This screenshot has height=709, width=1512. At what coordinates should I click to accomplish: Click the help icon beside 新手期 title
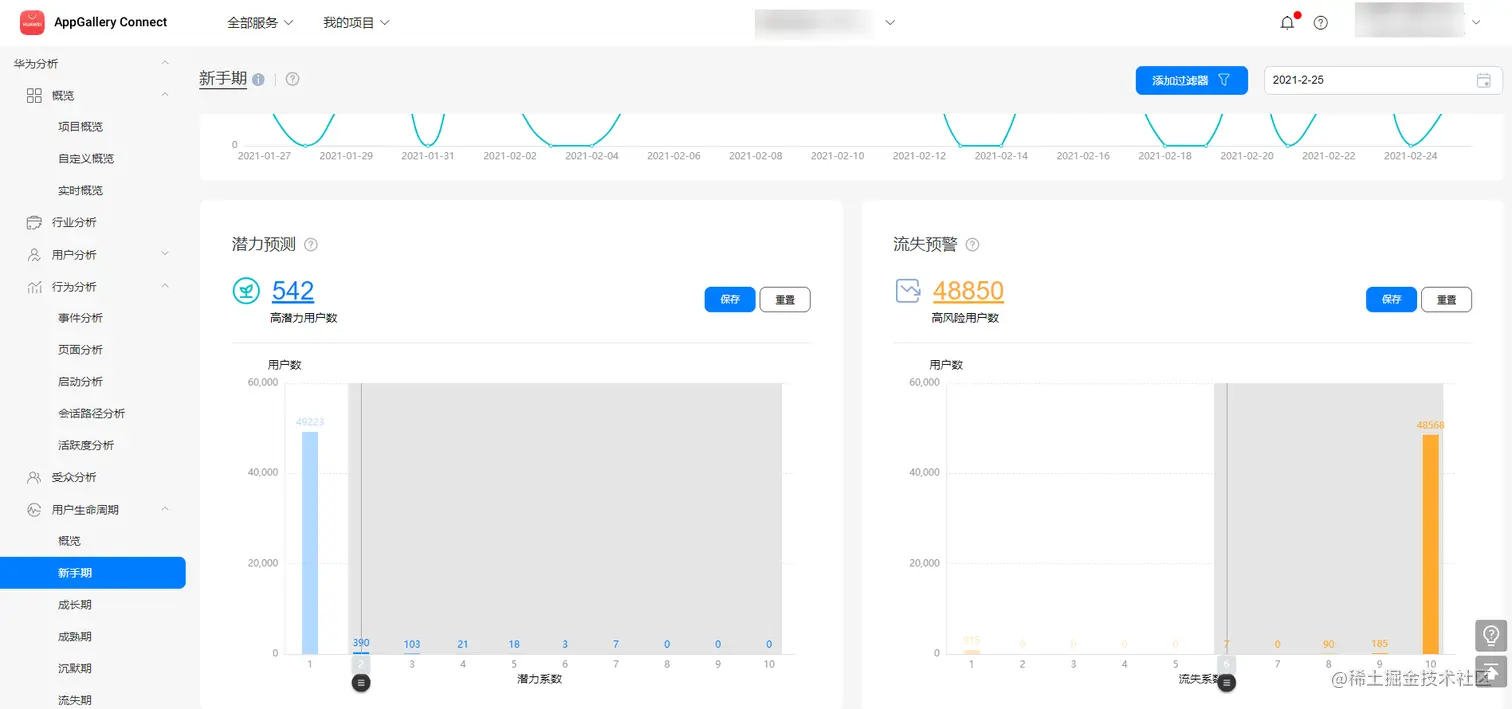[292, 79]
